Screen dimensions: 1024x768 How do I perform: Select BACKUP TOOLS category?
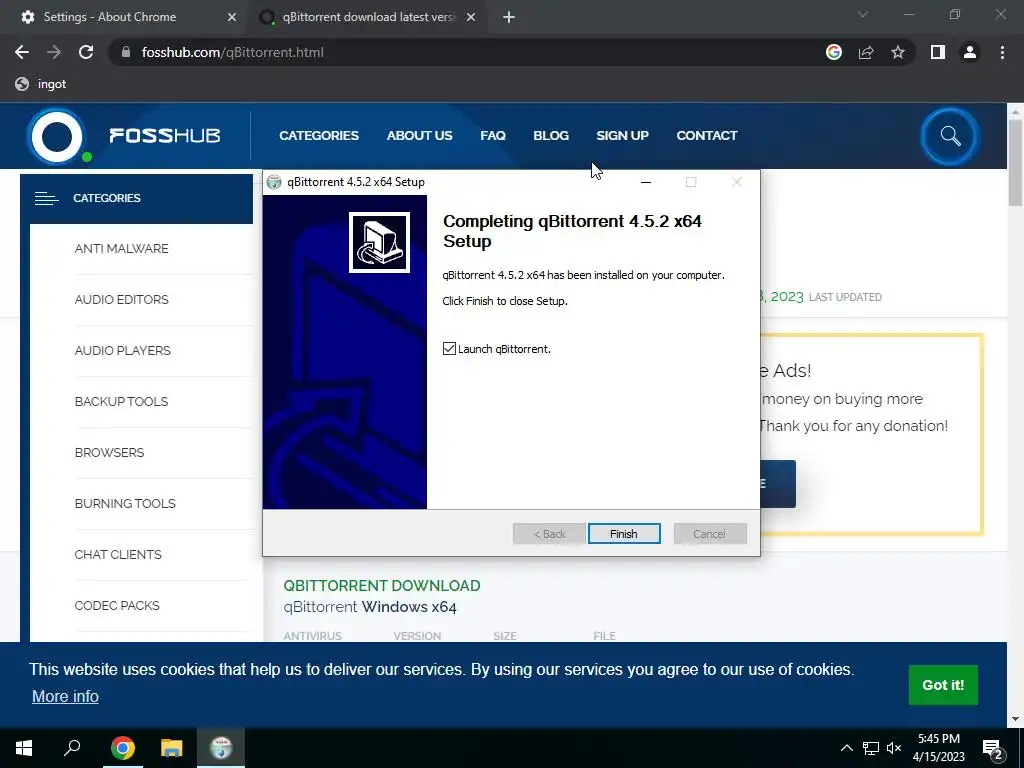tap(121, 401)
